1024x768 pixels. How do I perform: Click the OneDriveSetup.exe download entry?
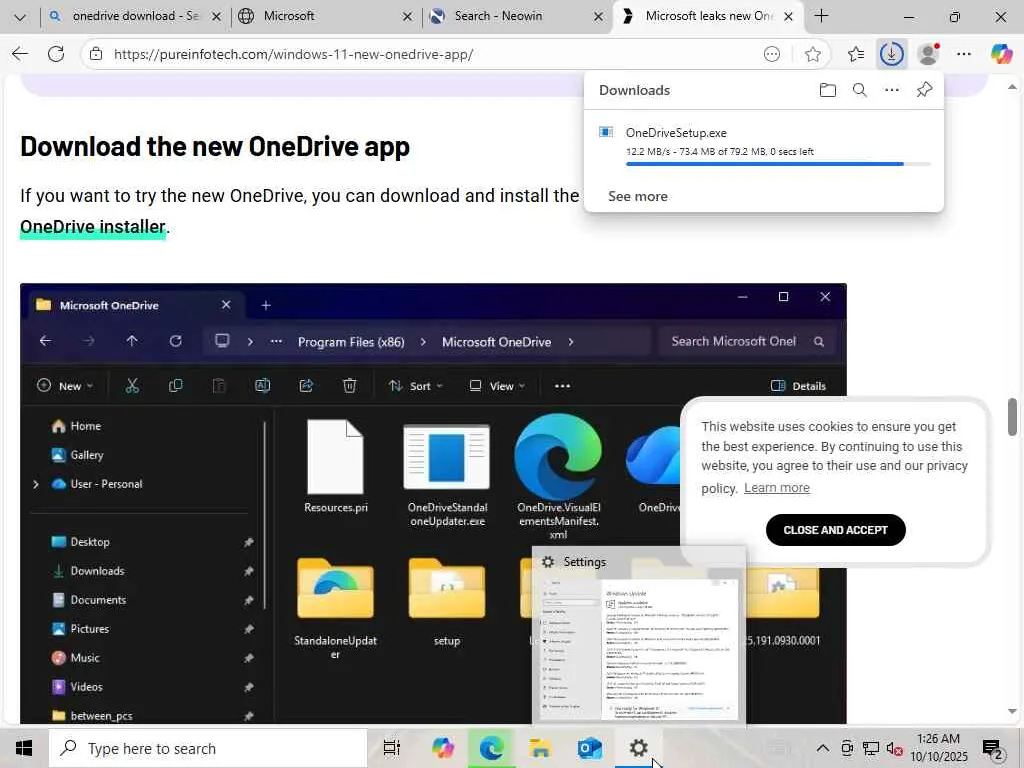pos(763,145)
